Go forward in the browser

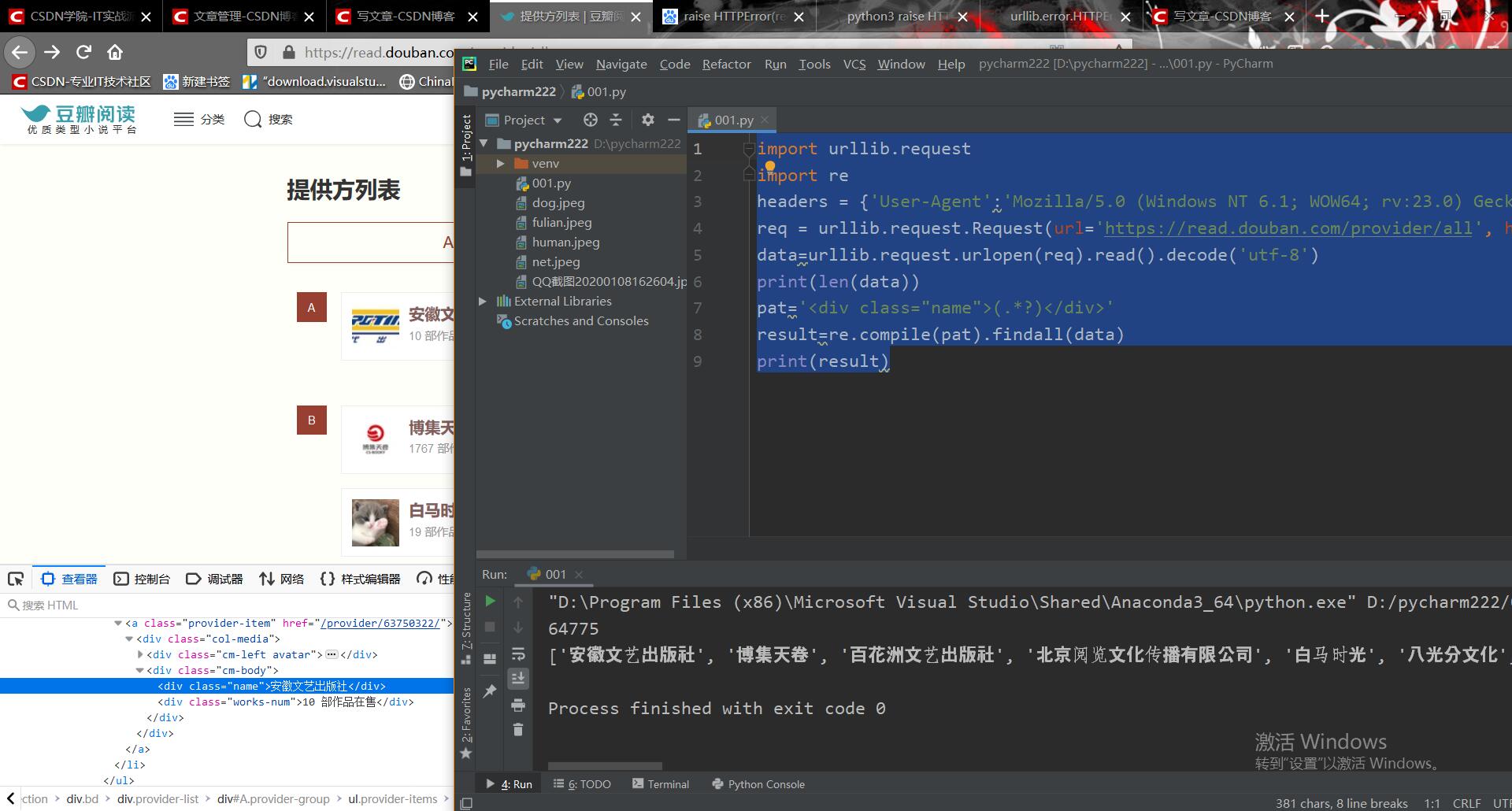52,52
